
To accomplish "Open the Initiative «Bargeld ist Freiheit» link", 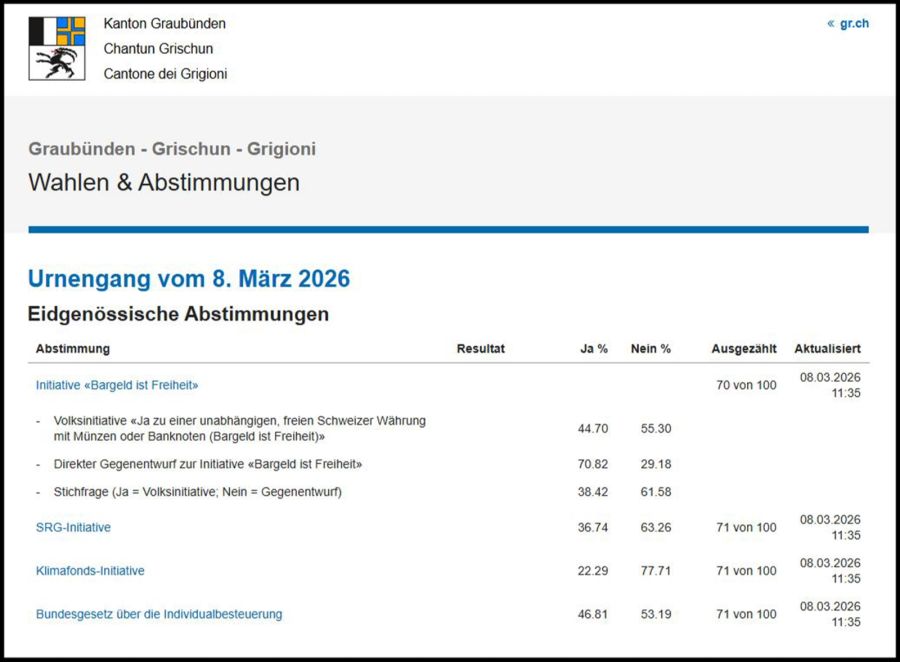I will tap(117, 385).
